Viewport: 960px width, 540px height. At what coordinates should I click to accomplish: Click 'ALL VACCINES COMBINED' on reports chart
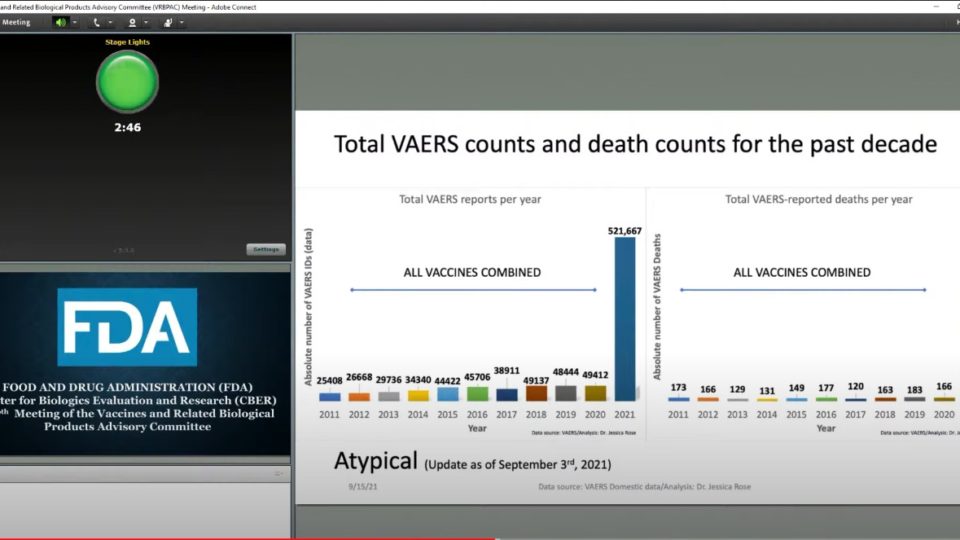472,272
